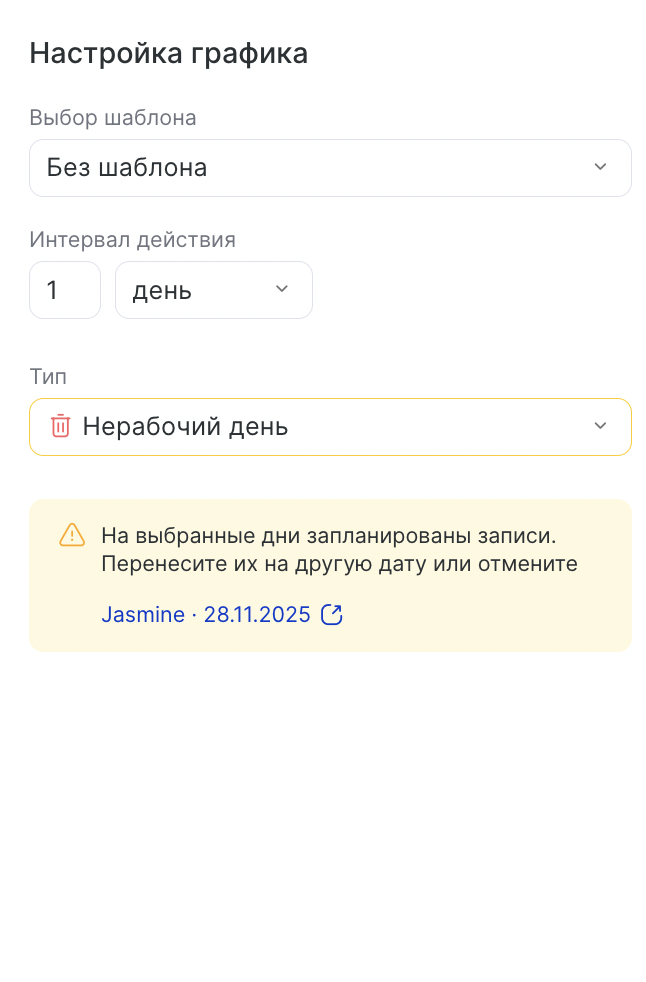Viewport: 646px width, 982px height.
Task: Click the Jasmine name in the warning
Action: (x=142, y=615)
